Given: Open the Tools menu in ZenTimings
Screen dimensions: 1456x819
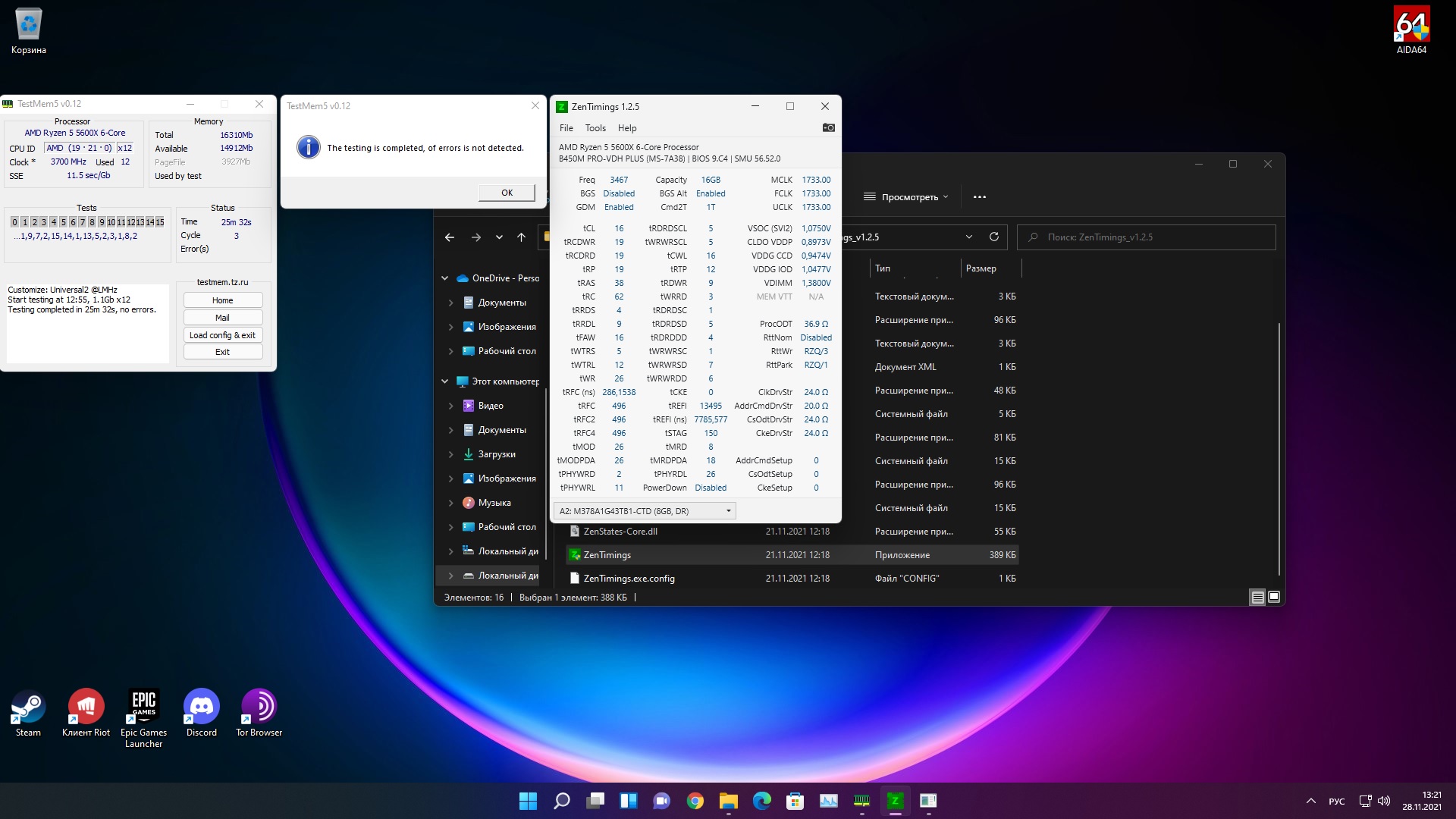Looking at the screenshot, I should tap(595, 128).
